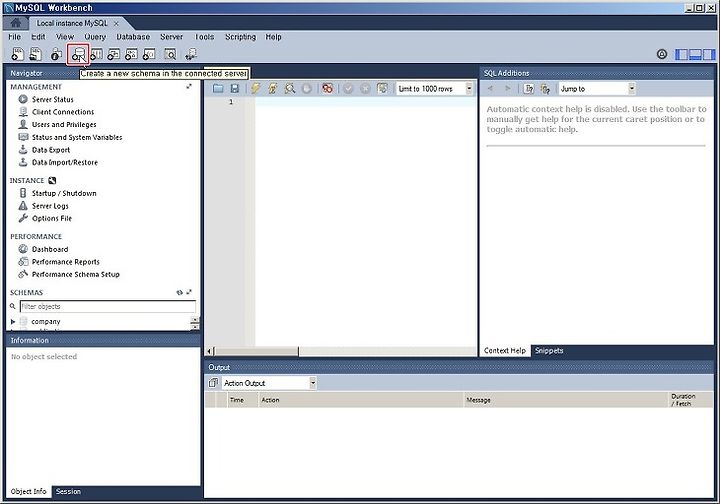Open performance Dashboard

(50, 249)
